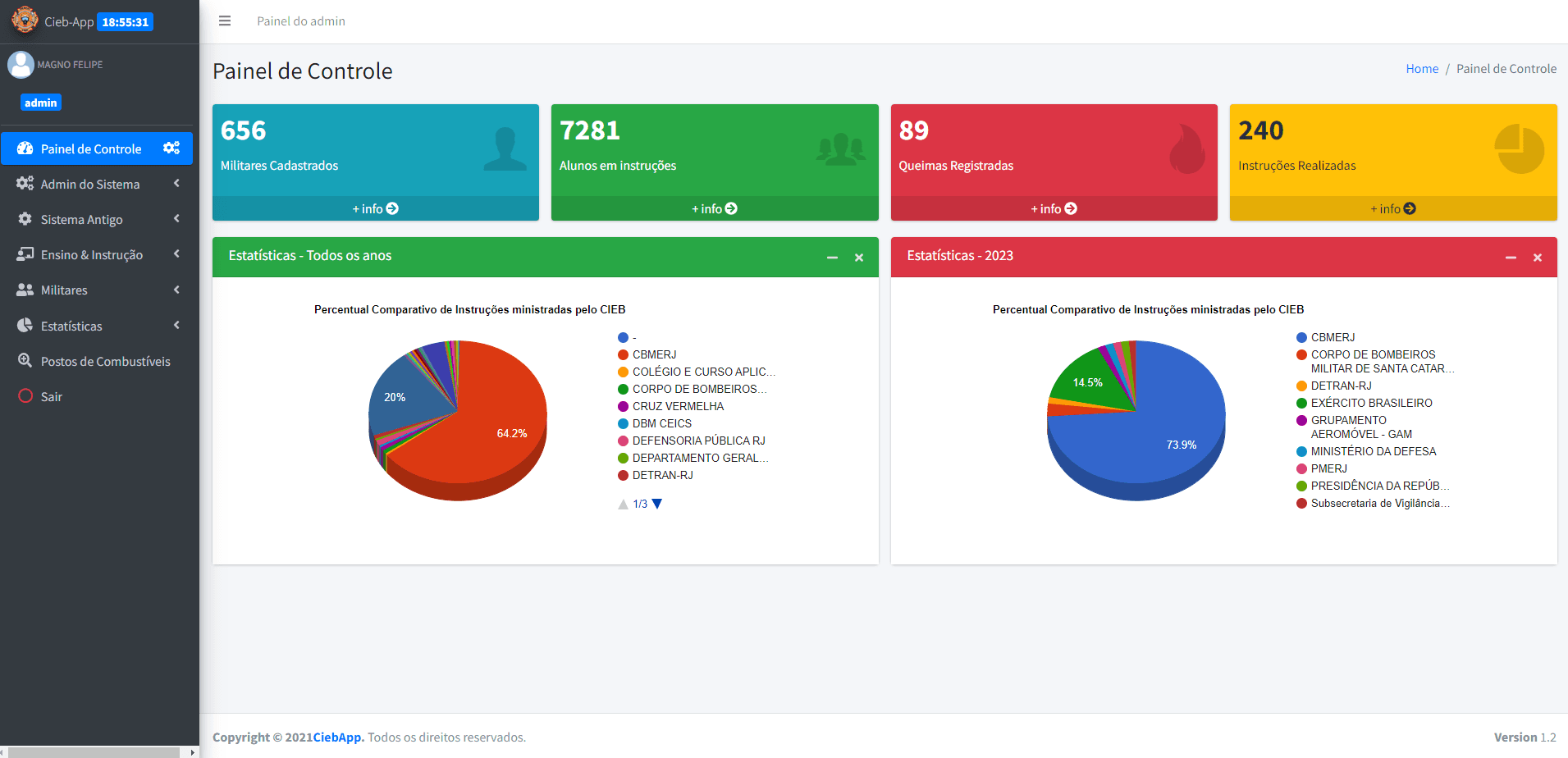
Task: Toggle PMERJ legend entry in 2023 chart
Action: [x=1328, y=468]
